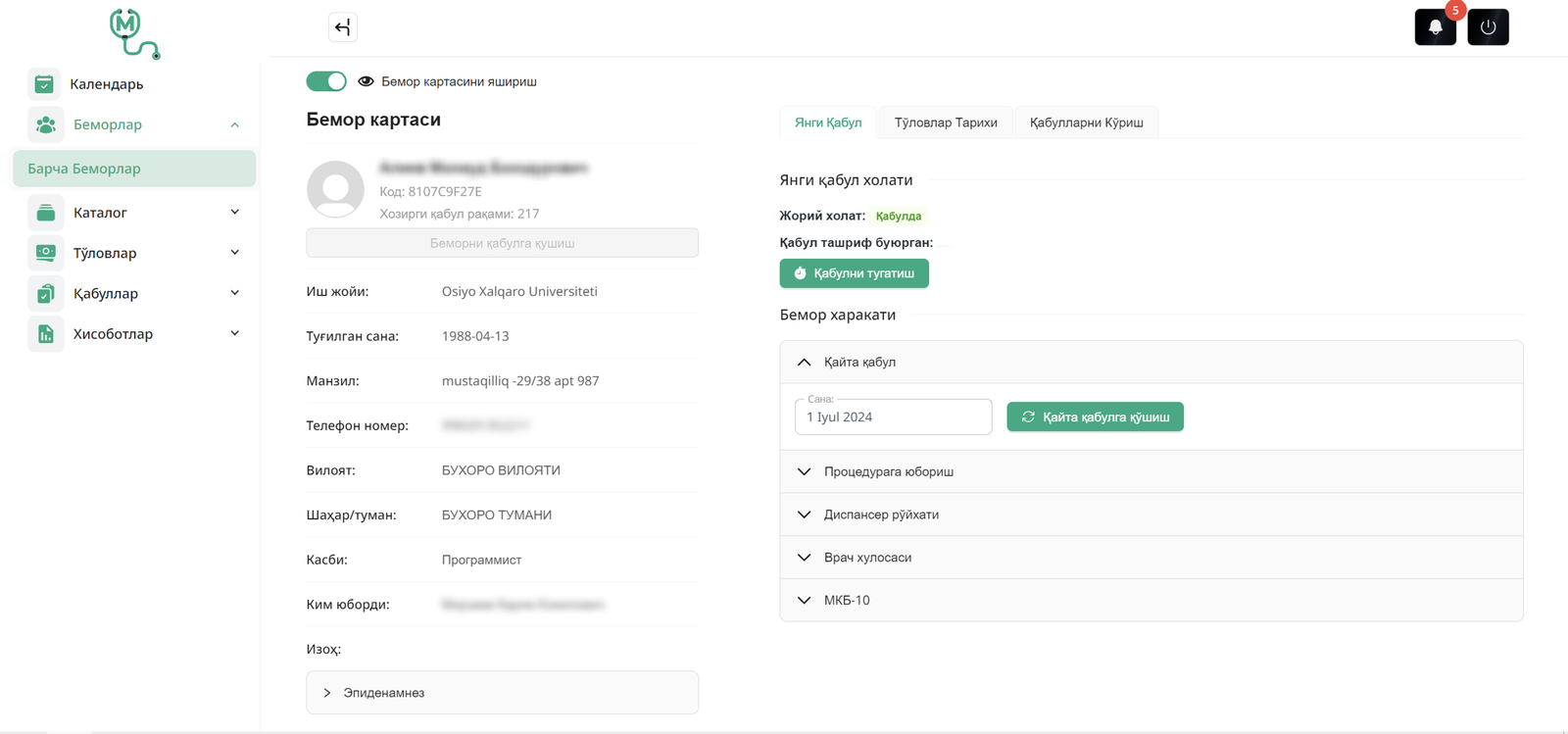Image resolution: width=1568 pixels, height=734 pixels.
Task: Click the notification bell icon
Action: (1435, 27)
